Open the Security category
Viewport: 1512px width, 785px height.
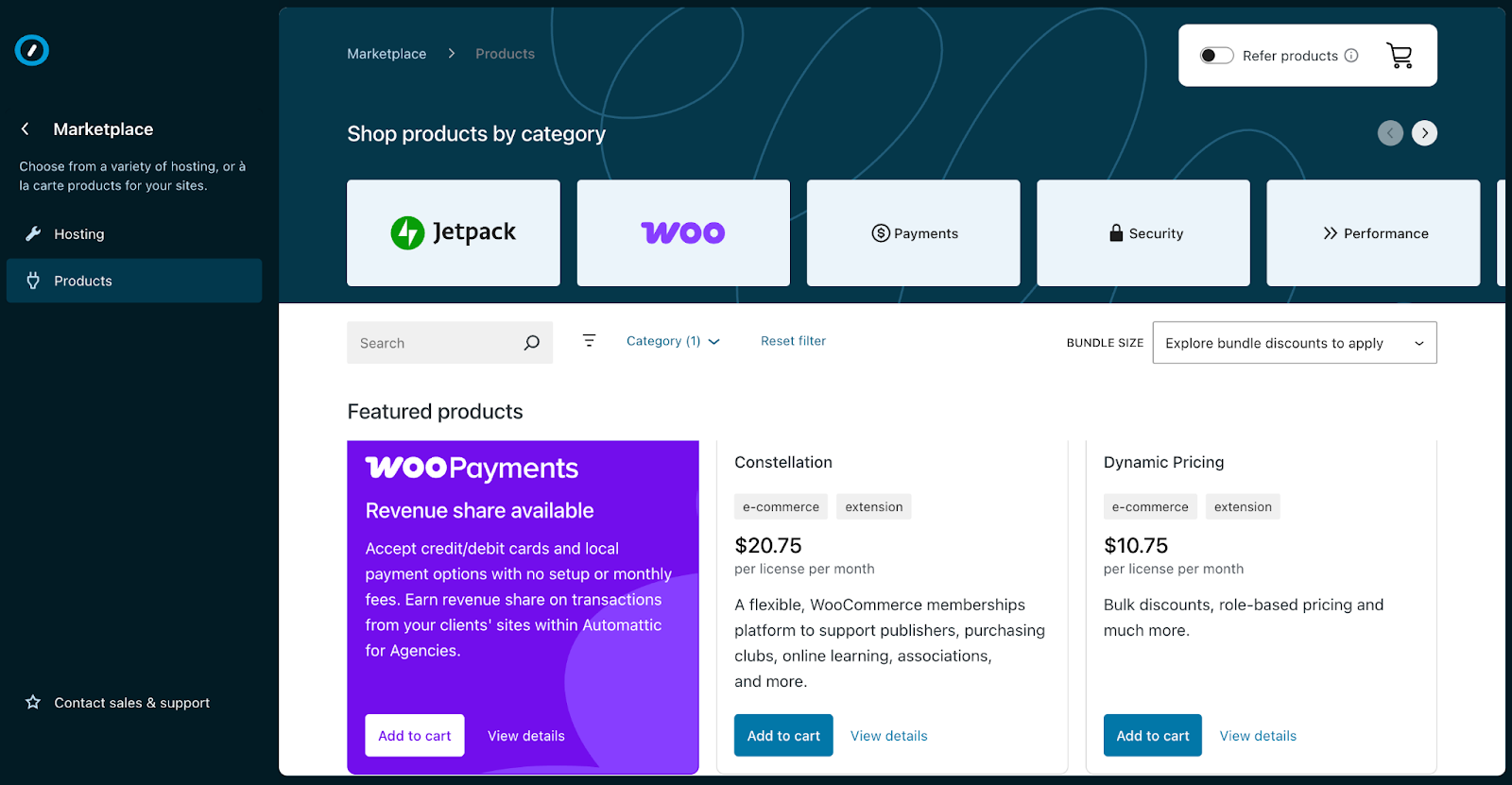1142,232
